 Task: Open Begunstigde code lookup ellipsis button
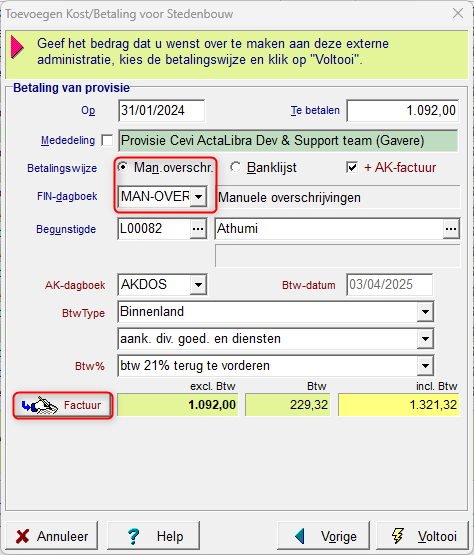(x=198, y=229)
